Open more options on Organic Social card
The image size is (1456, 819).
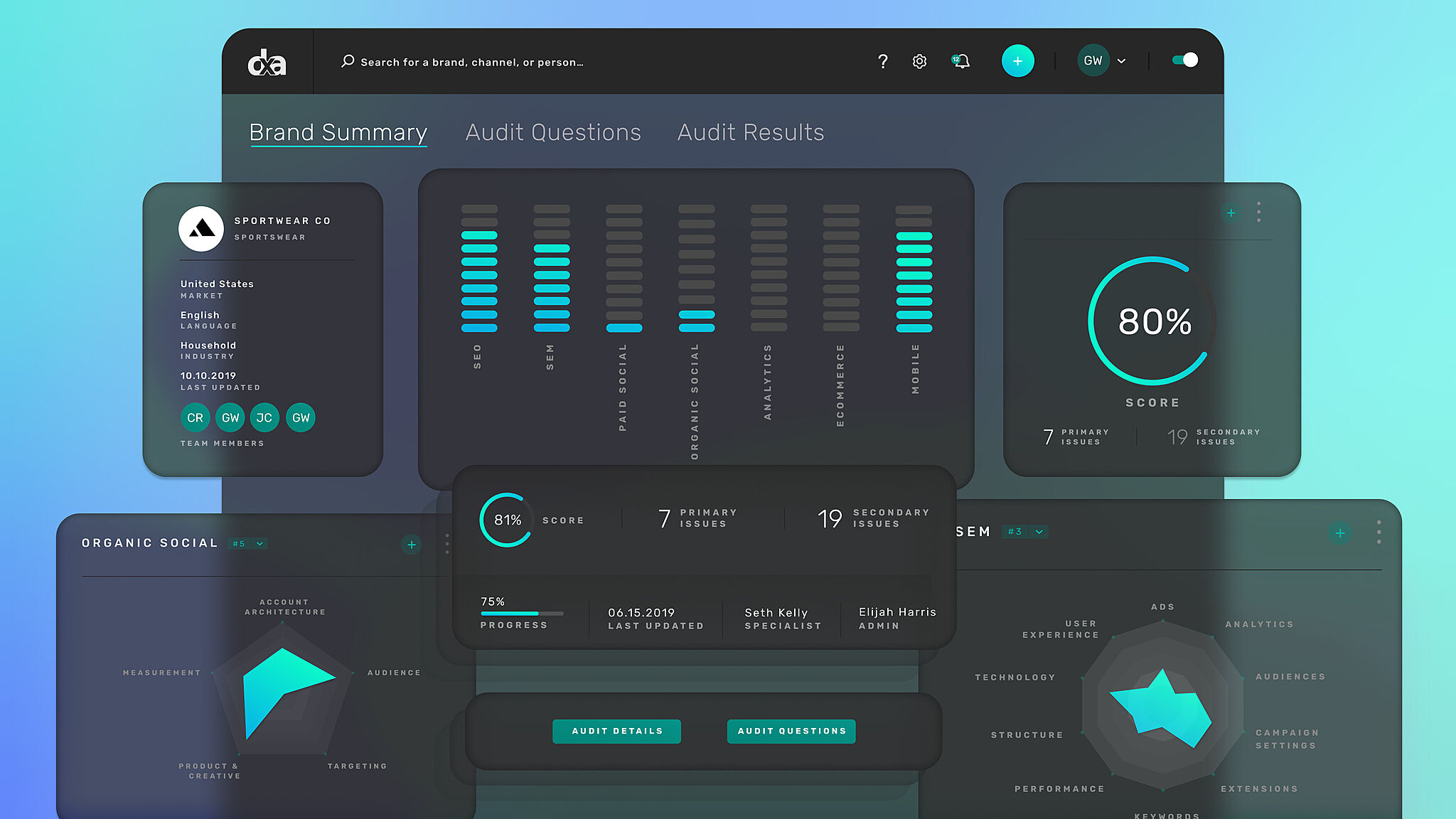point(447,544)
